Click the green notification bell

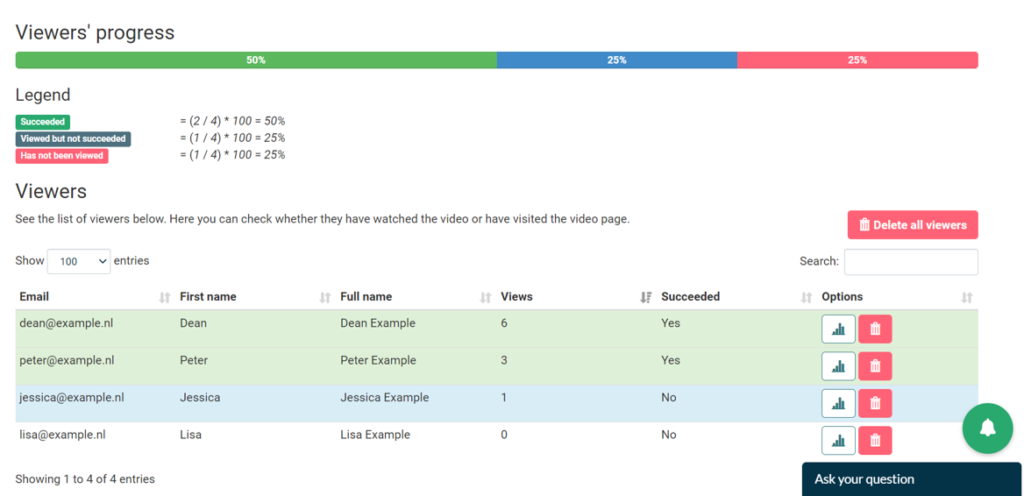pos(987,428)
